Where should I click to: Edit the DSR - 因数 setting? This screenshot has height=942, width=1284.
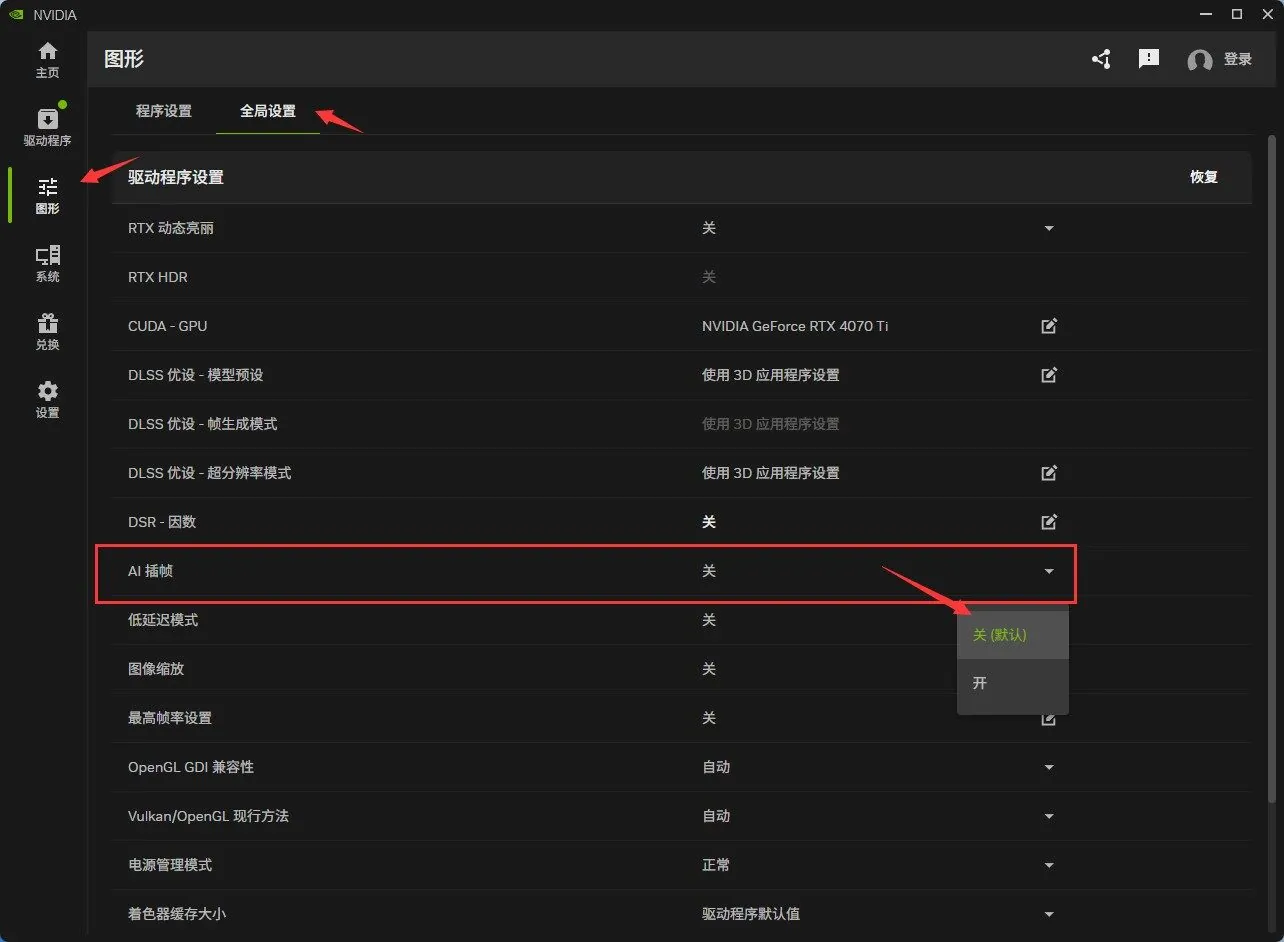[x=1049, y=522]
